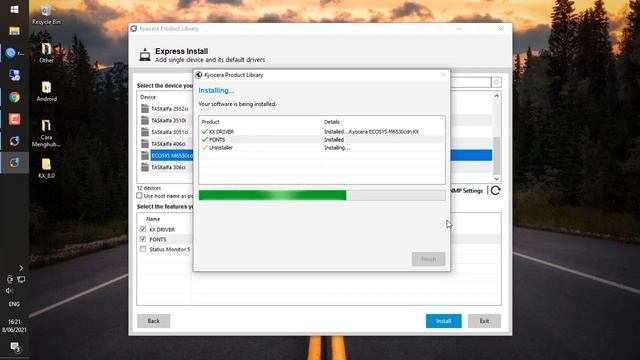640x360 pixels.
Task: Open the SNMP Settings link
Action: 467,191
